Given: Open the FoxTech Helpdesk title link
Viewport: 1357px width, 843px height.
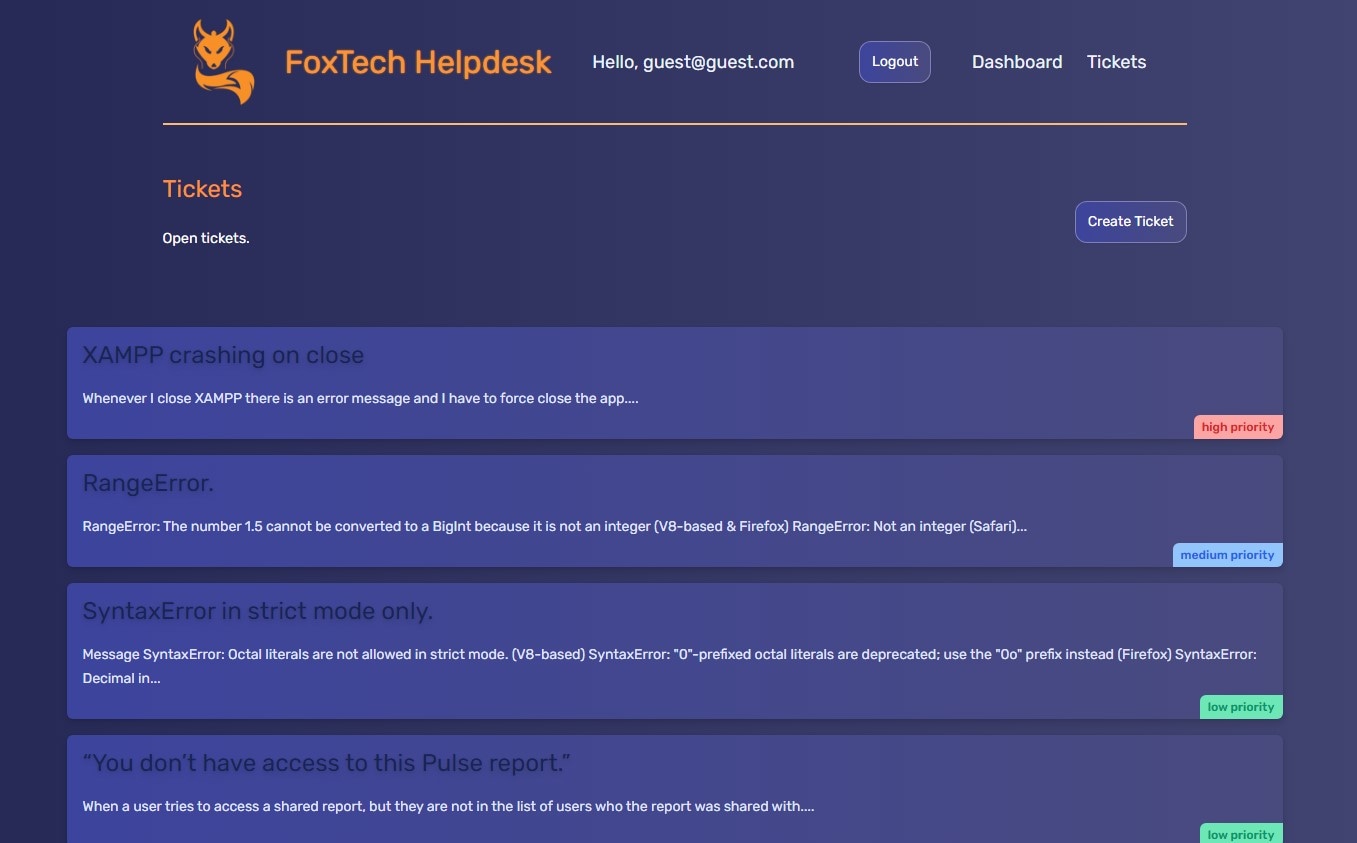Looking at the screenshot, I should (418, 62).
